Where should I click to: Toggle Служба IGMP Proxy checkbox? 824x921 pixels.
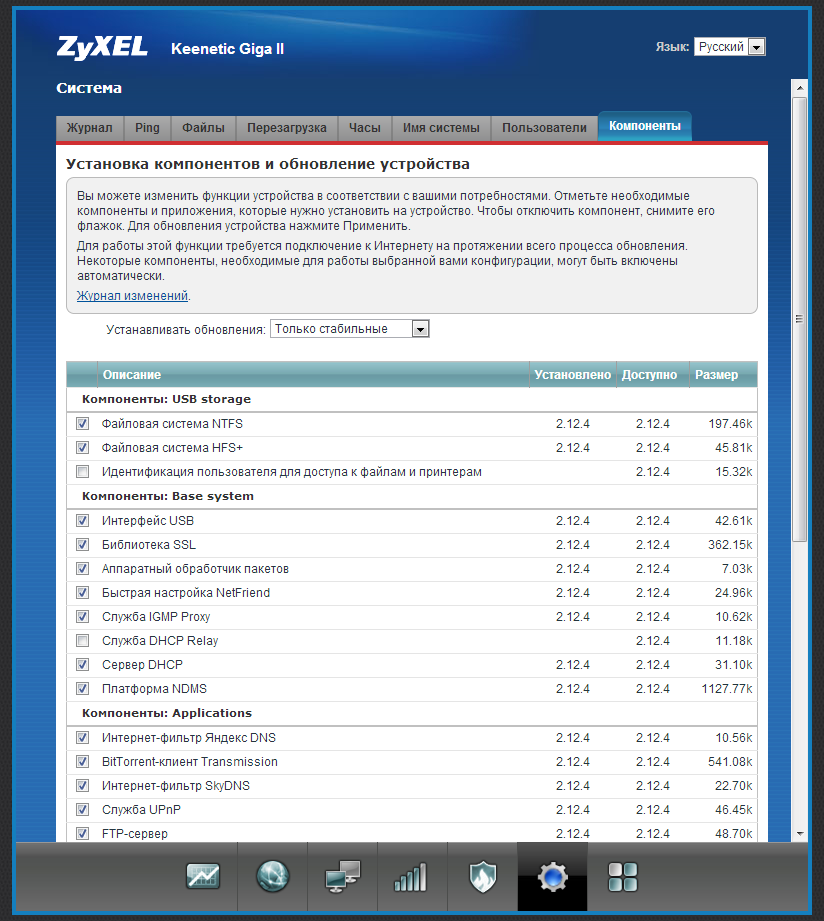[82, 616]
